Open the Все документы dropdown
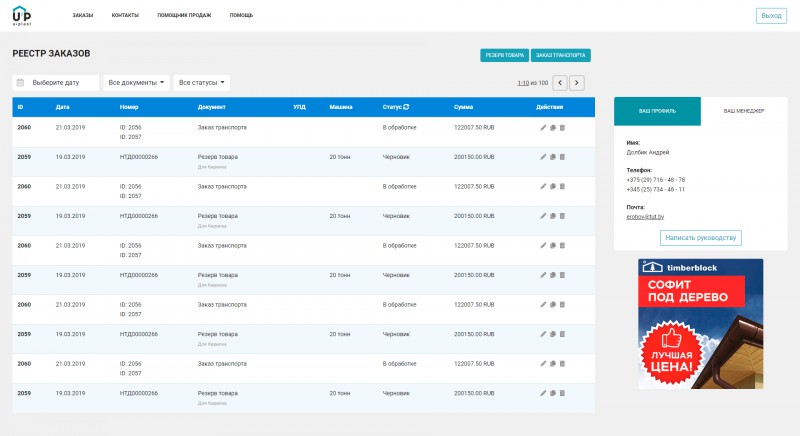The image size is (800, 436). click(136, 83)
